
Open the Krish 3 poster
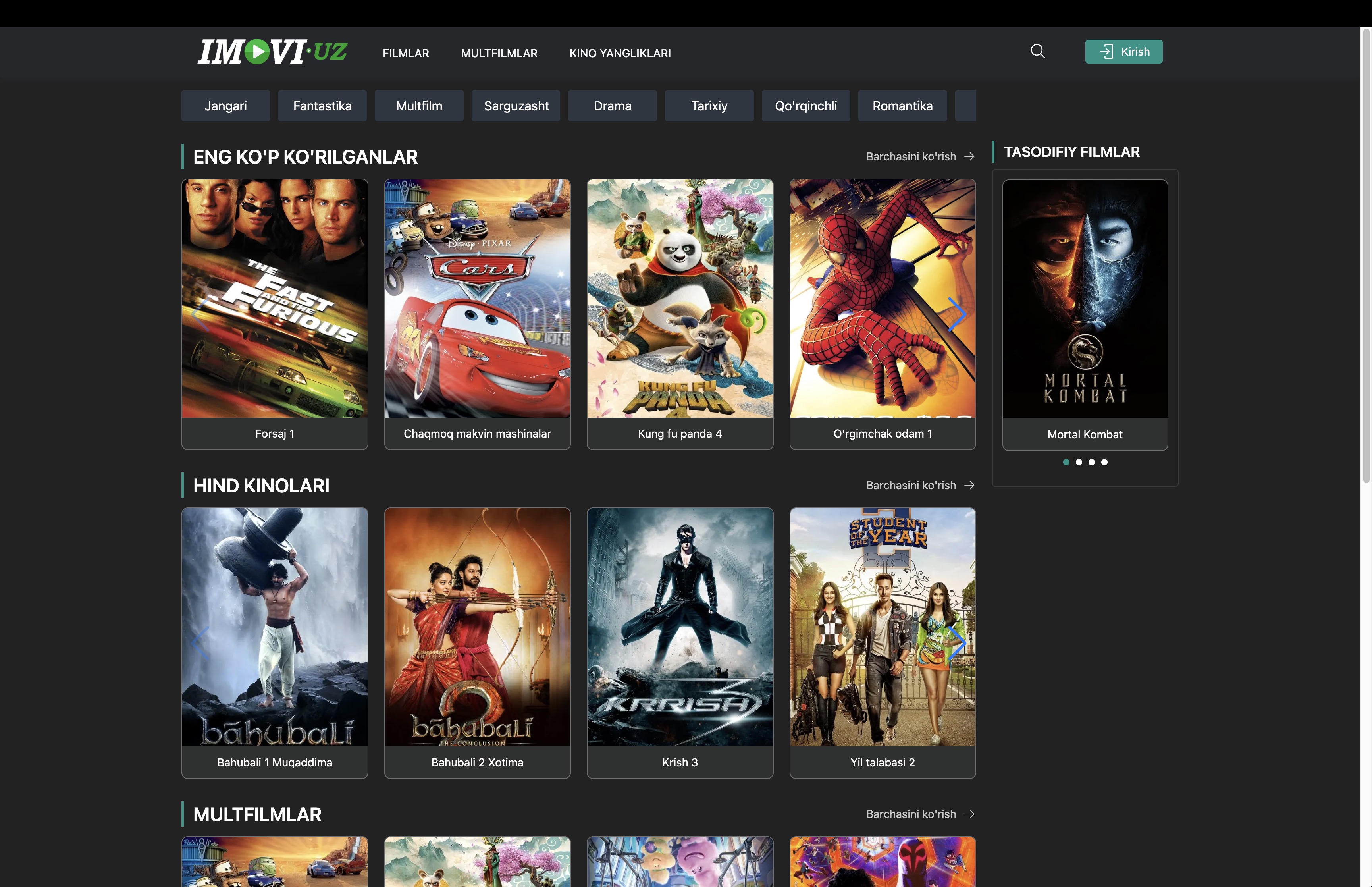click(680, 627)
